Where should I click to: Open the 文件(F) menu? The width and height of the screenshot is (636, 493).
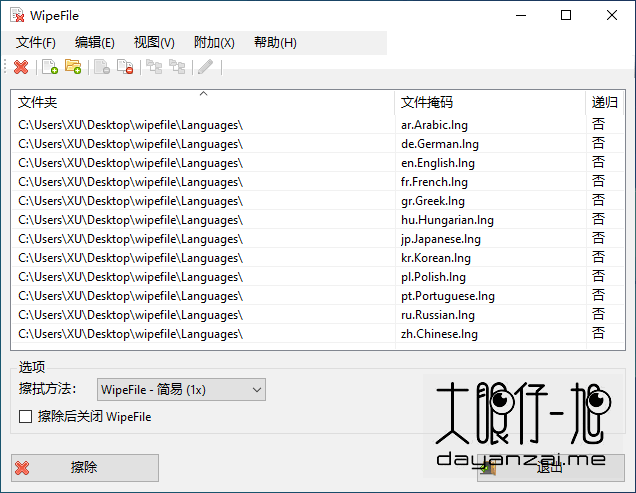pyautogui.click(x=36, y=43)
